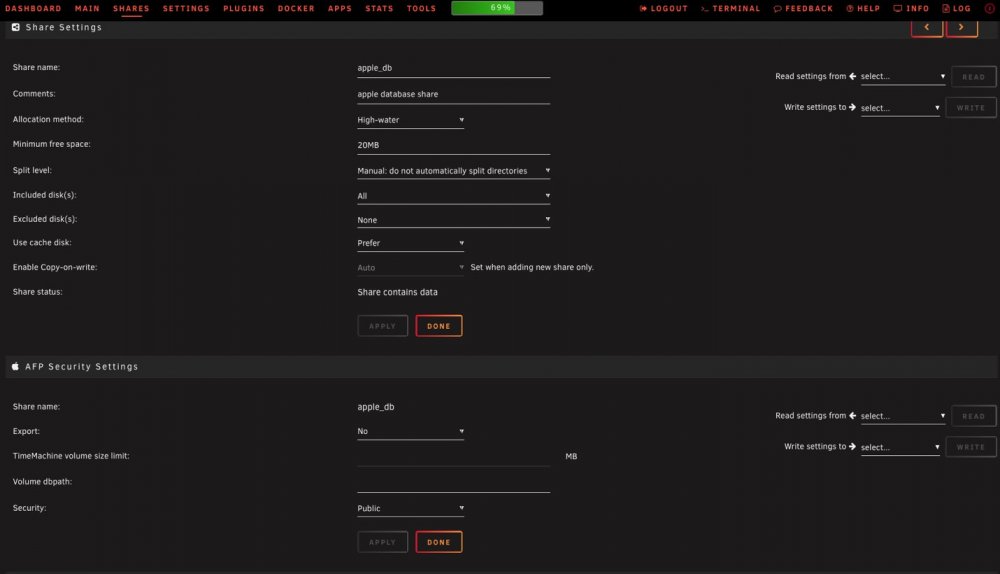This screenshot has width=1000, height=574.
Task: Click the 'Share contains data' status text
Action: coord(397,292)
